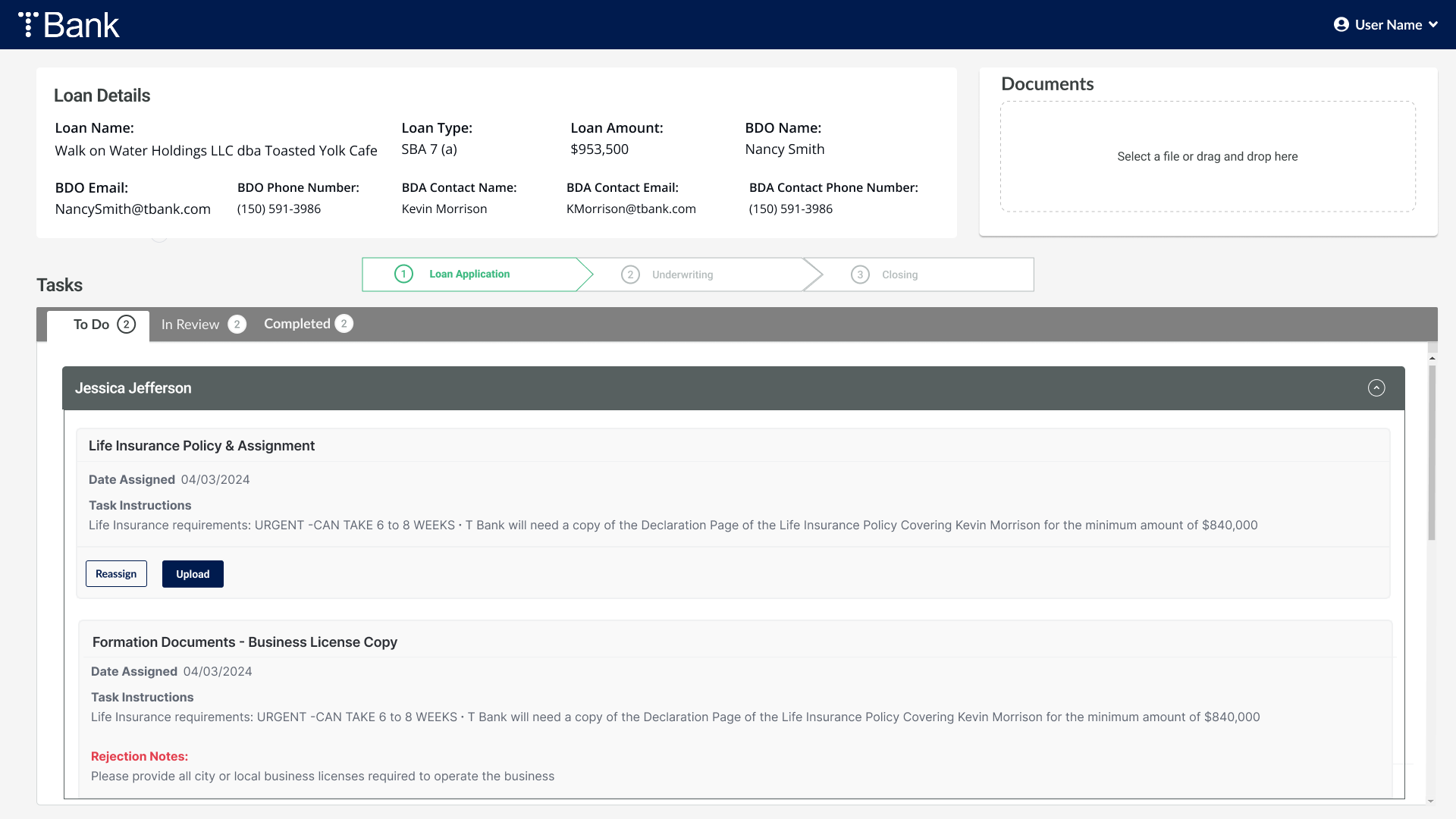Click the T Bank logo
This screenshot has width=1456, height=819.
click(x=69, y=25)
